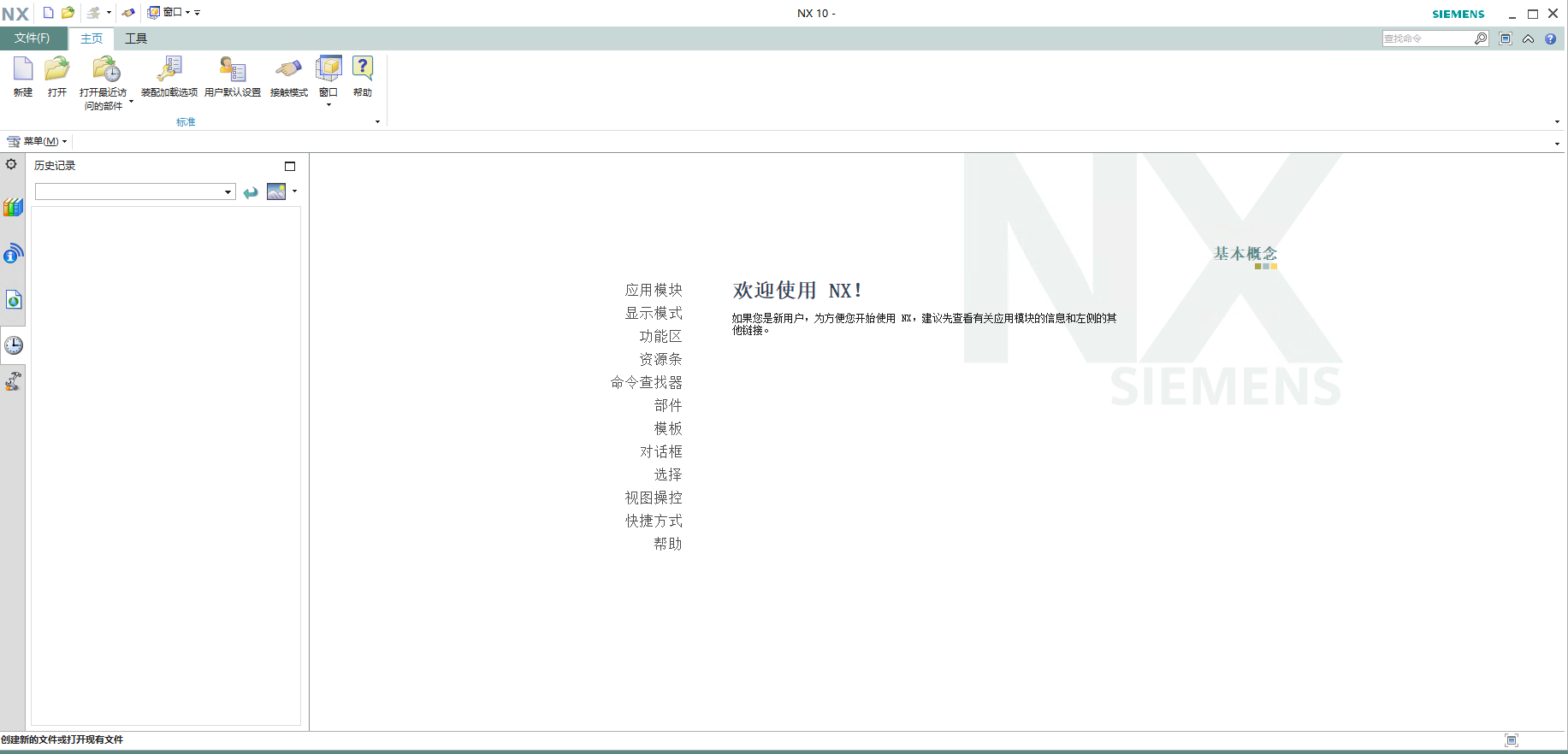Open the web browser tab in resource bar
1568x754 pixels.
13,299
